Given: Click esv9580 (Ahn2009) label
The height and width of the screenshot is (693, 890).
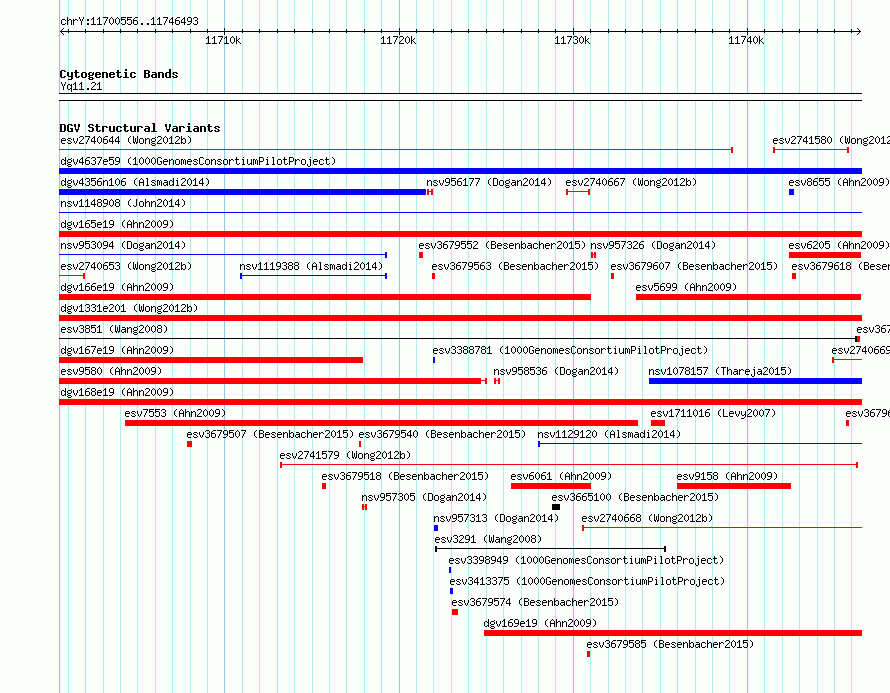Looking at the screenshot, I should pyautogui.click(x=111, y=371).
